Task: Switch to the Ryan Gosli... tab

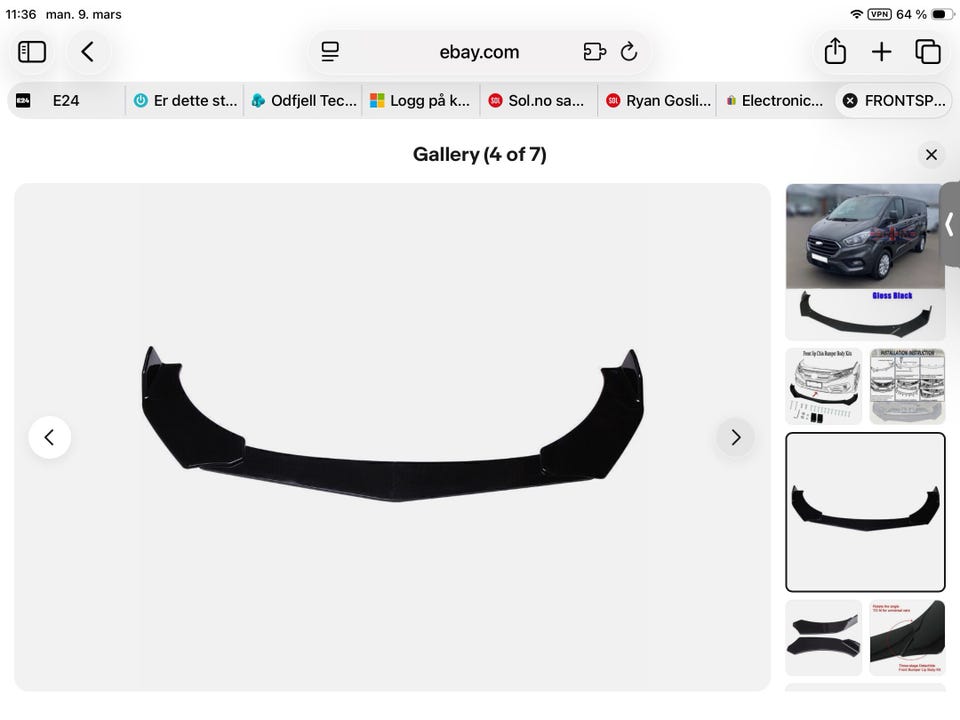Action: (x=659, y=100)
